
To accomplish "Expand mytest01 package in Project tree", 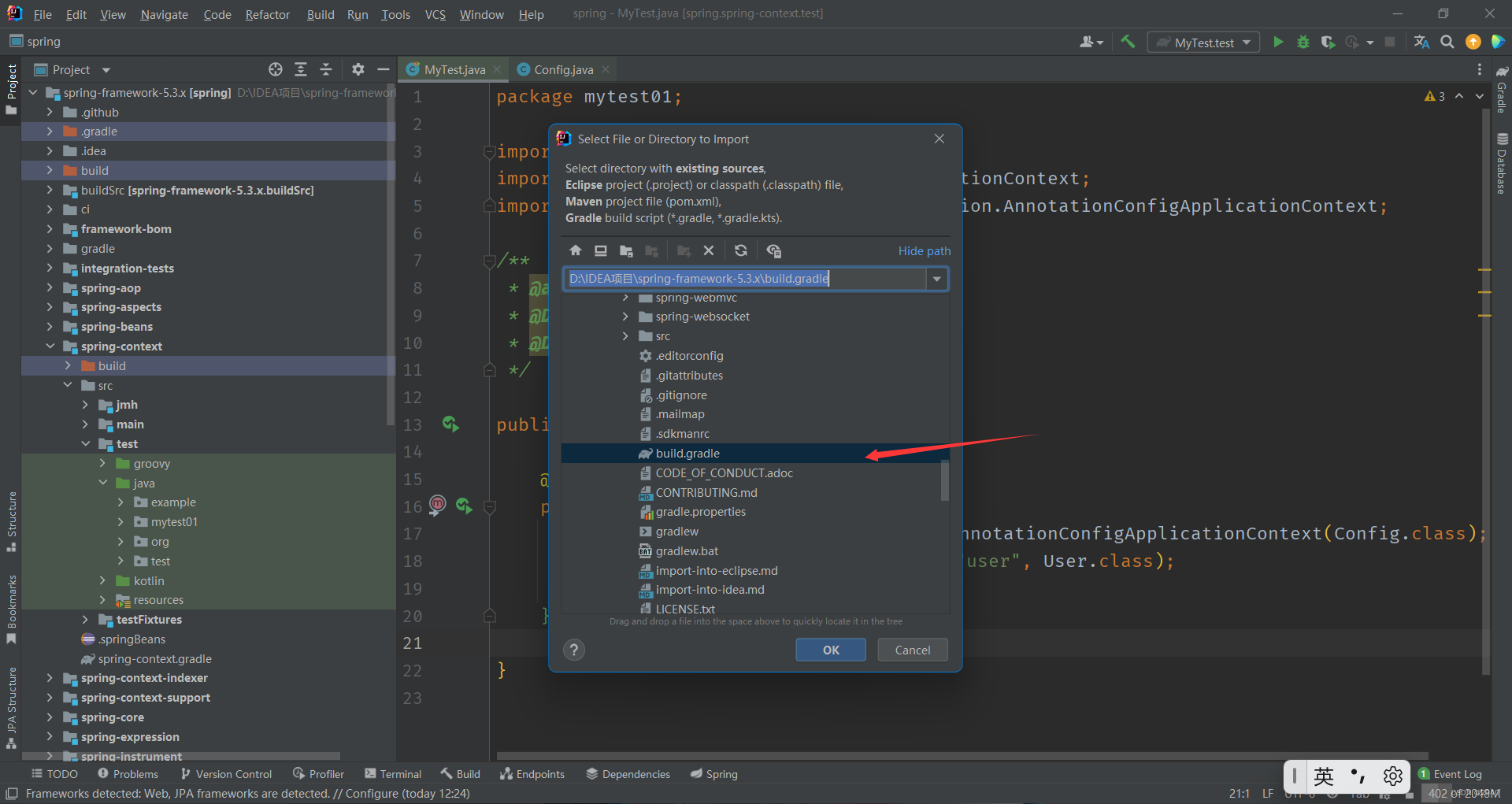I will [x=120, y=521].
